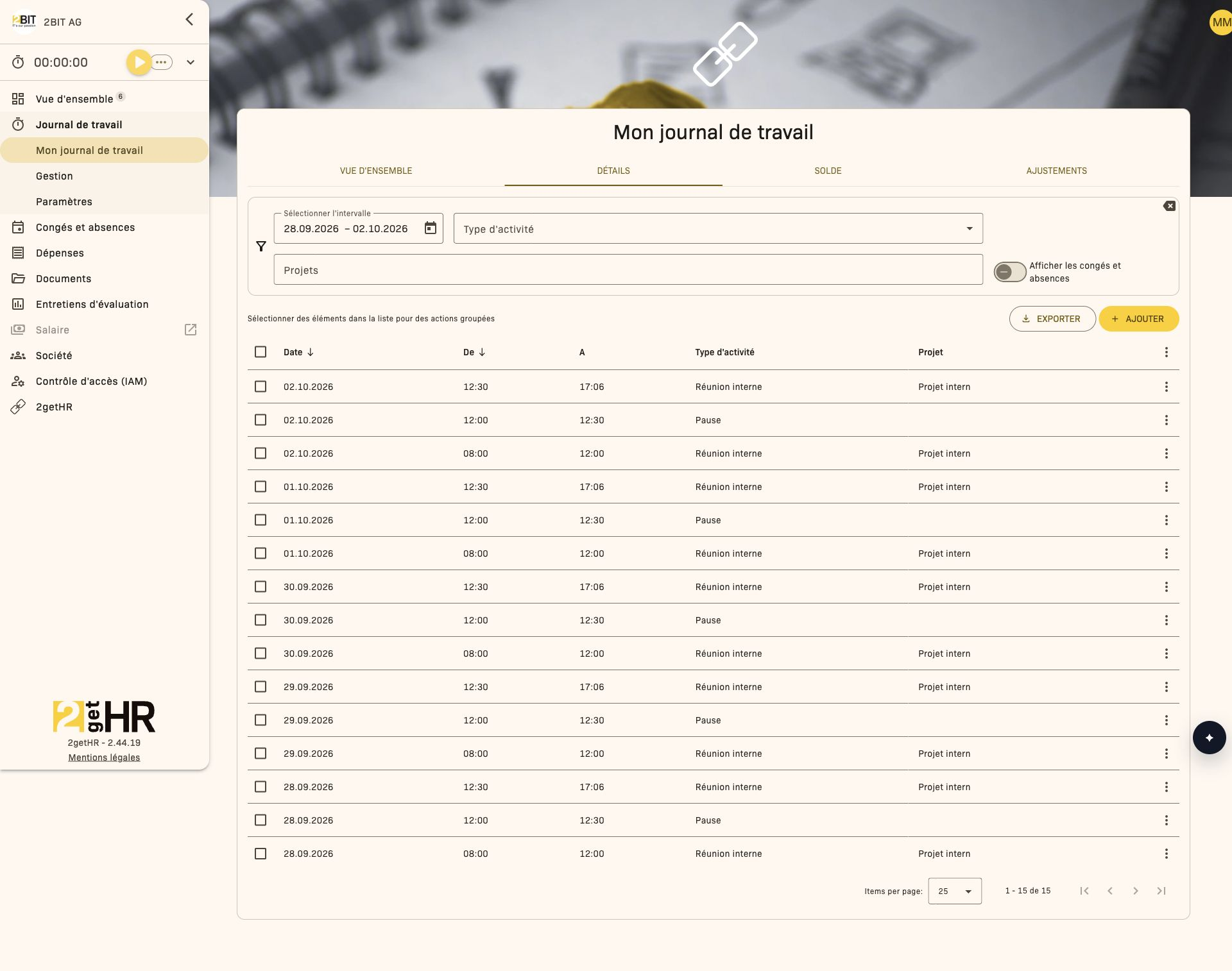This screenshot has height=971, width=1232.
Task: Click the Projets input field
Action: click(x=628, y=269)
